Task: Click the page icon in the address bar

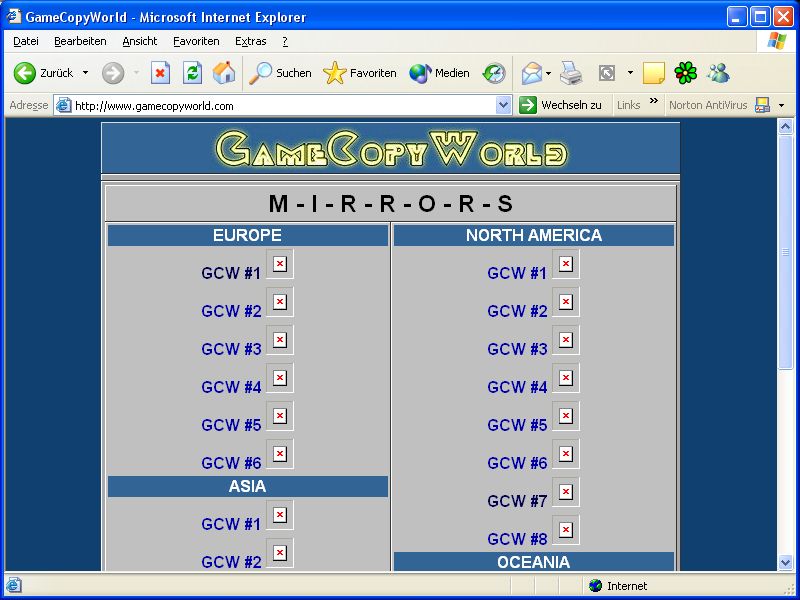Action: click(63, 106)
